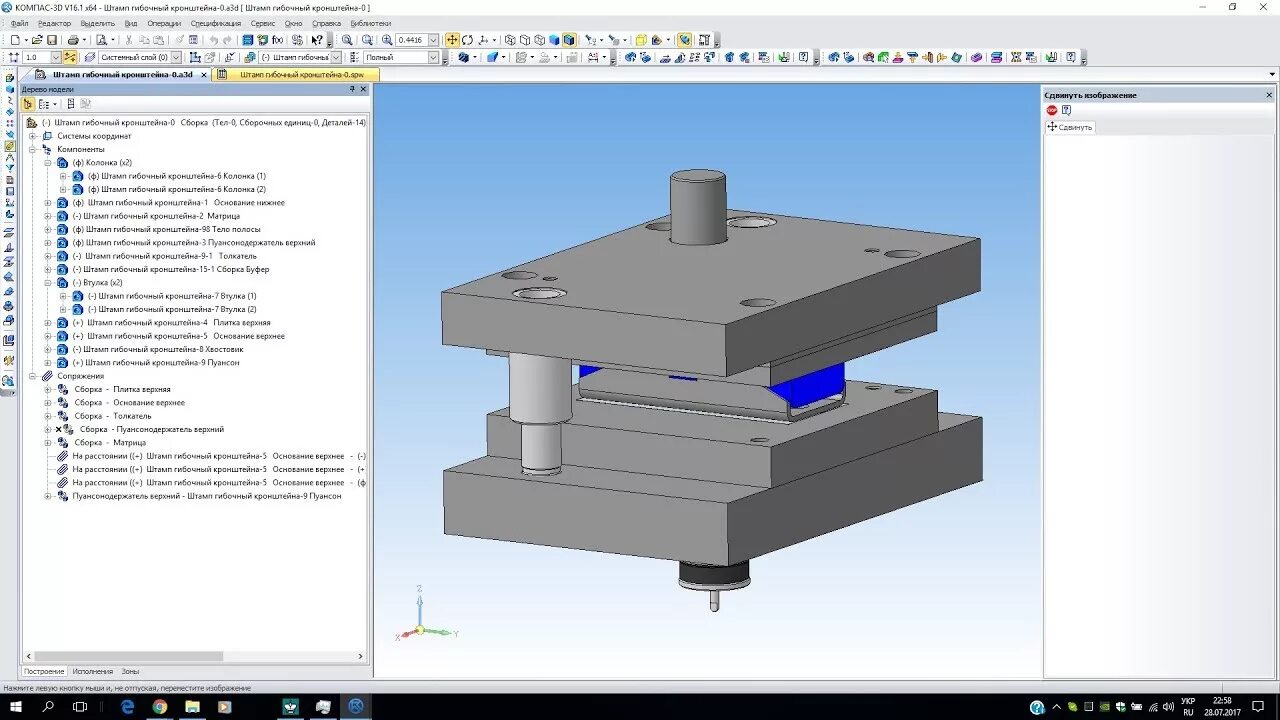Click the Open file folder icon
The image size is (1280, 720).
[36, 40]
